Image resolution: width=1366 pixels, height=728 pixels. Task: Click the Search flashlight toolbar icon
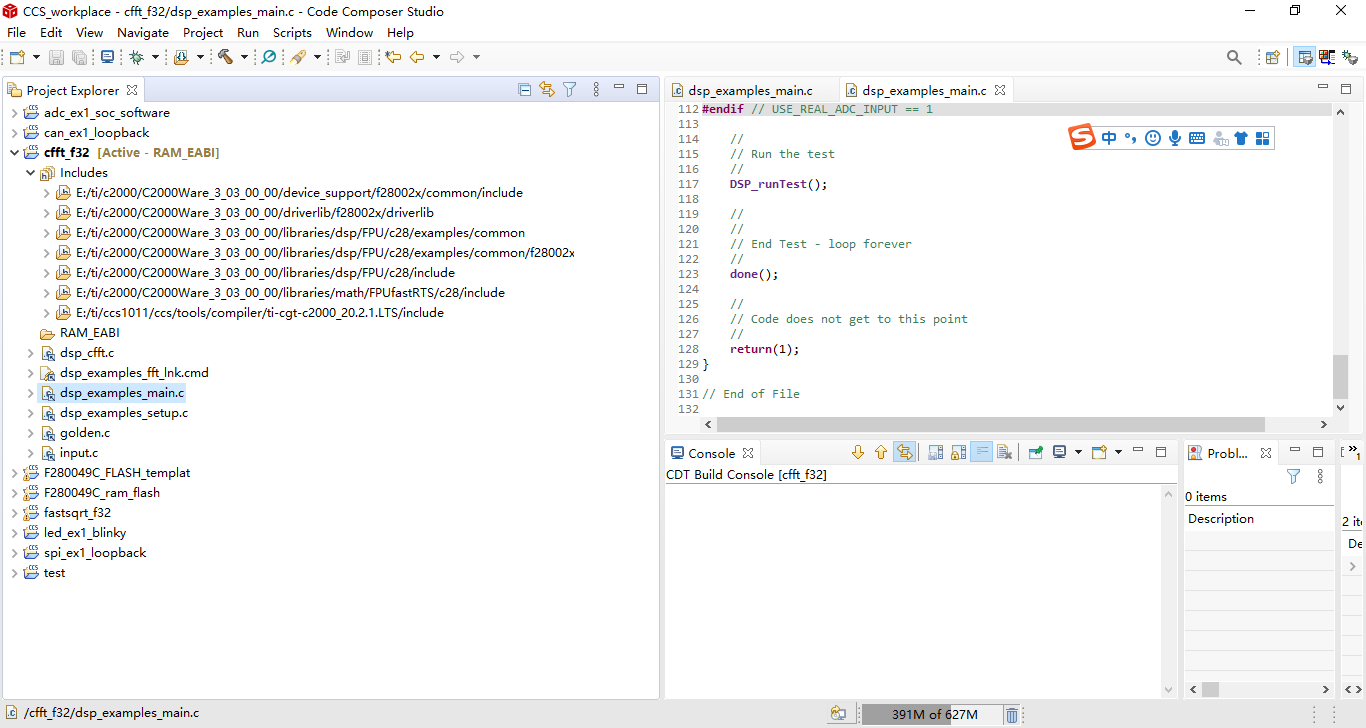[298, 58]
